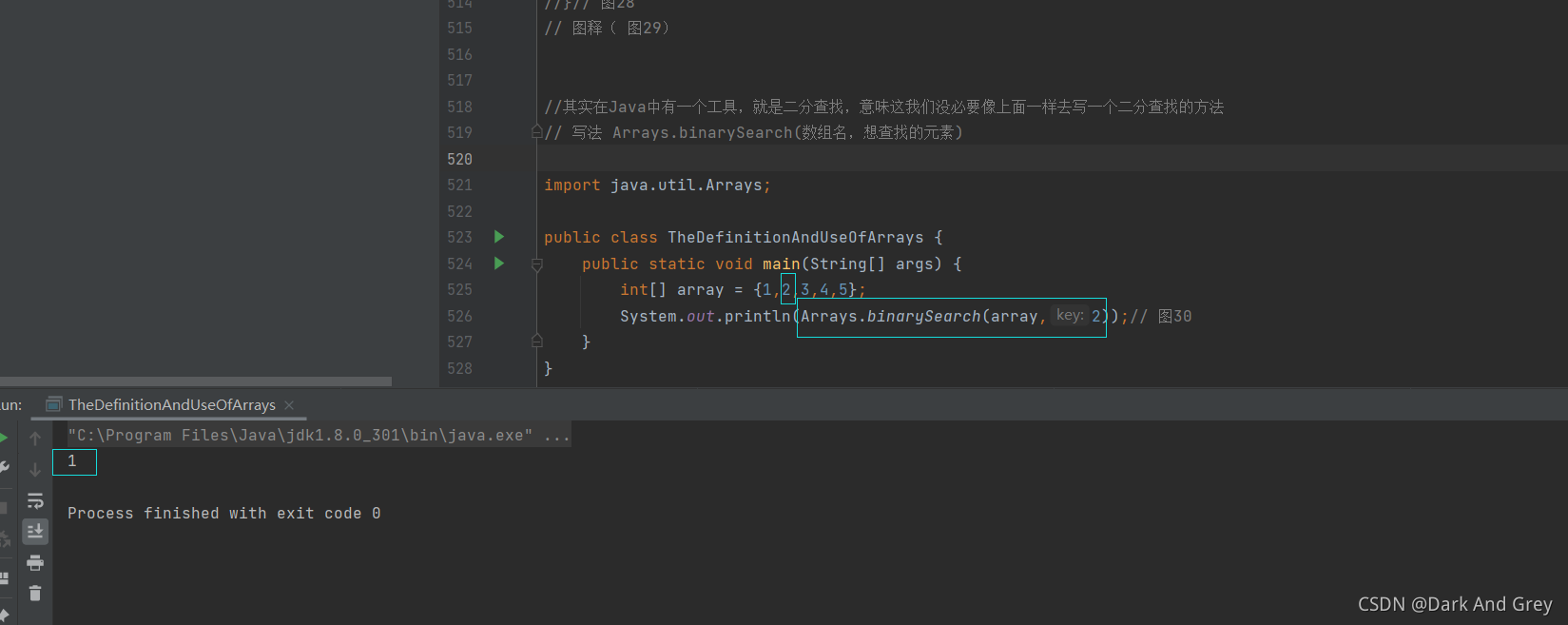This screenshot has height=625, width=1568.
Task: Click the Print console output icon
Action: [x=35, y=562]
